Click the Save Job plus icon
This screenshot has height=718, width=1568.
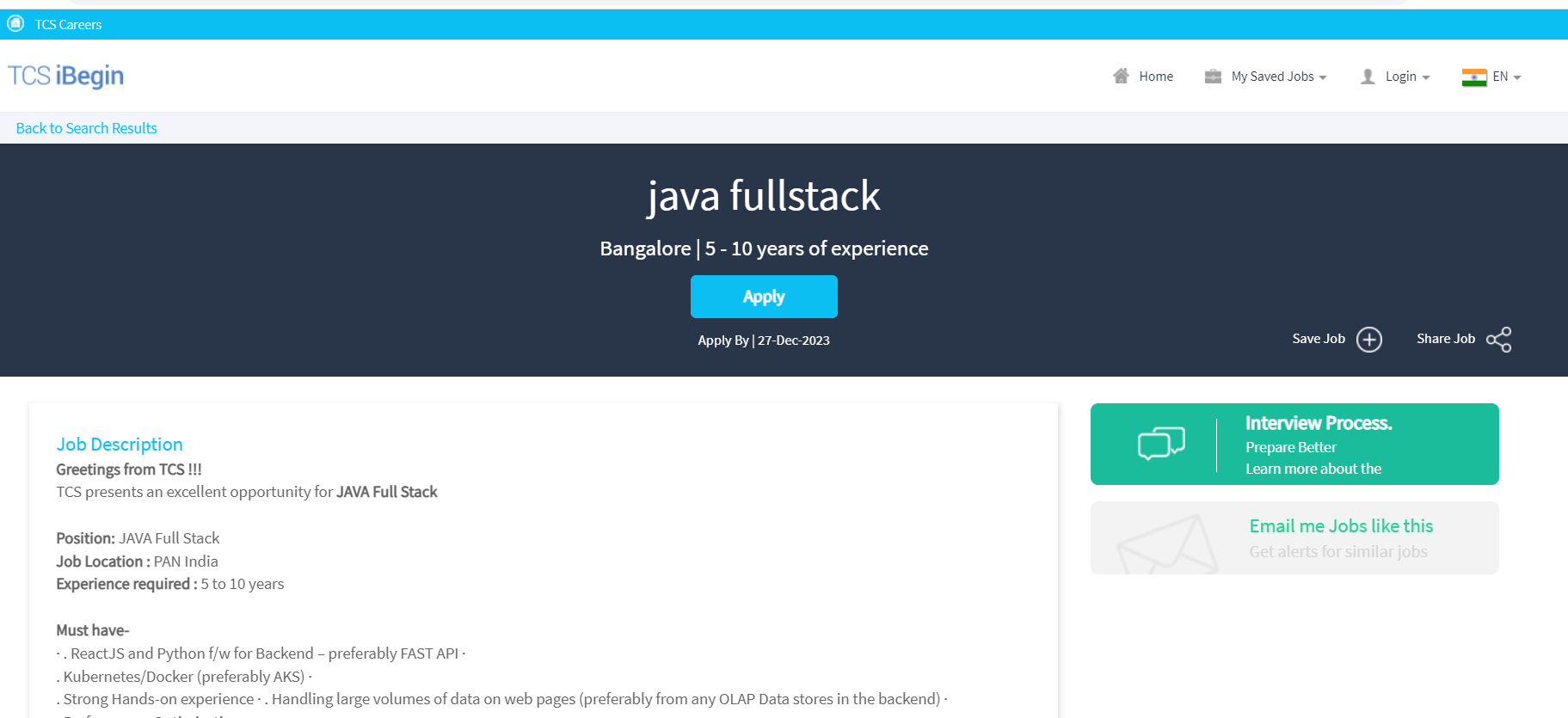point(1368,340)
